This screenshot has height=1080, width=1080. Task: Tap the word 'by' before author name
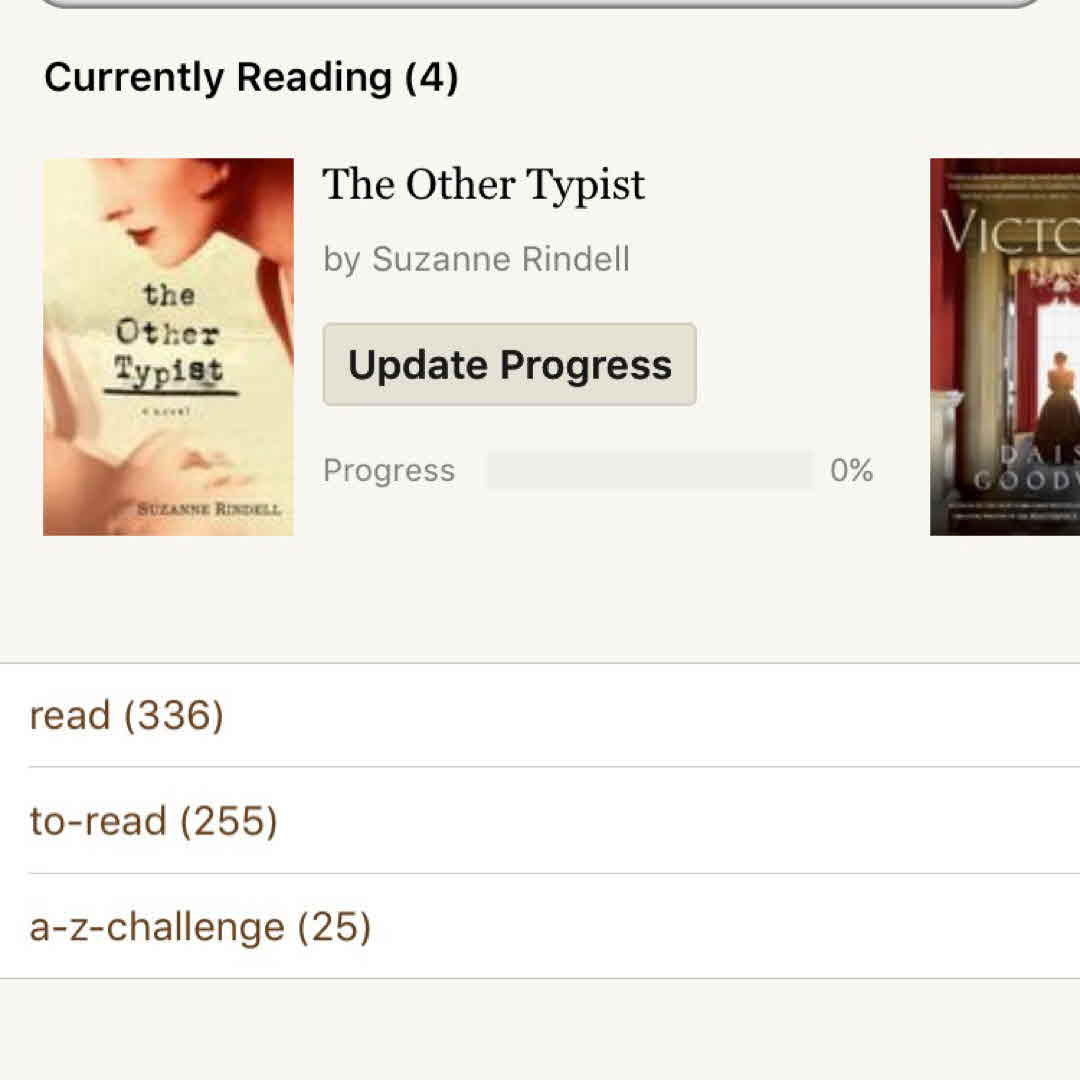[341, 260]
